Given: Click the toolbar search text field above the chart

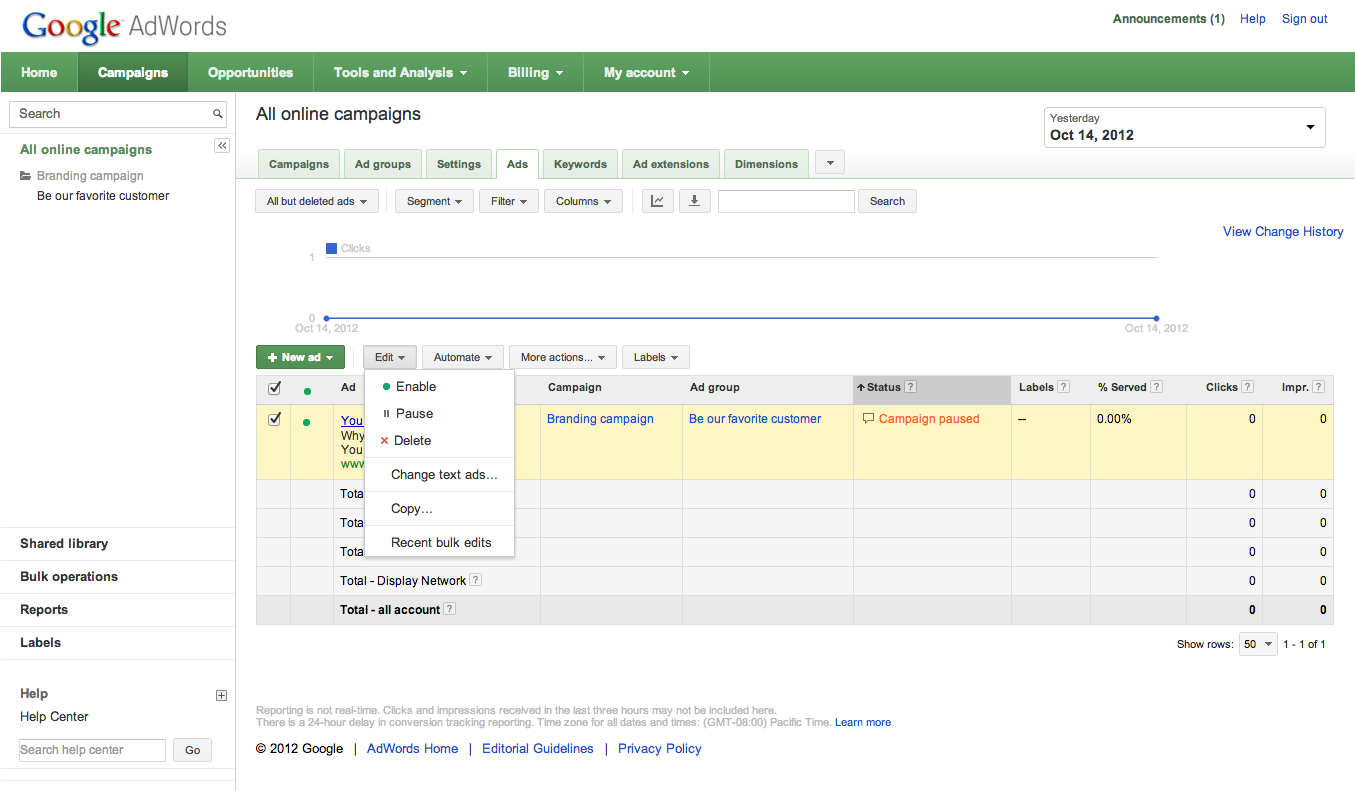Looking at the screenshot, I should tap(786, 201).
